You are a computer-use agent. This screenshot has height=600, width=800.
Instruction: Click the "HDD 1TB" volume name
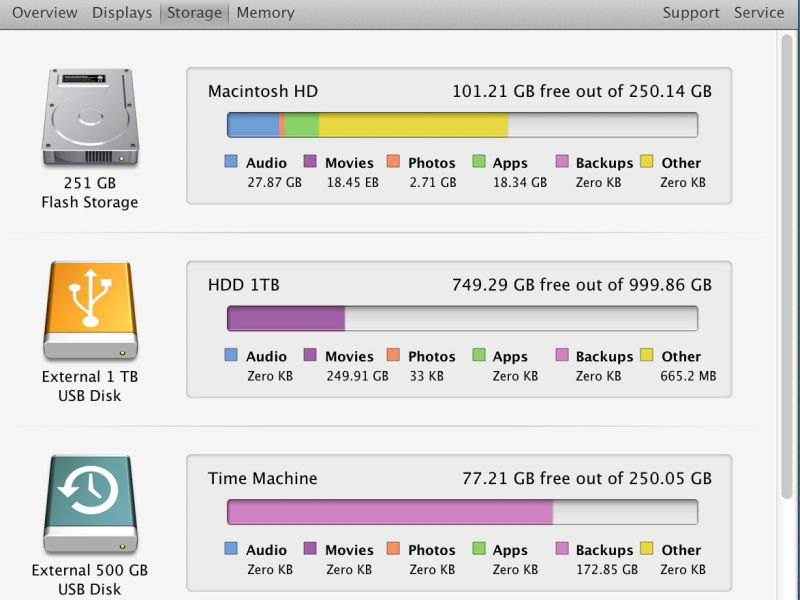point(244,285)
